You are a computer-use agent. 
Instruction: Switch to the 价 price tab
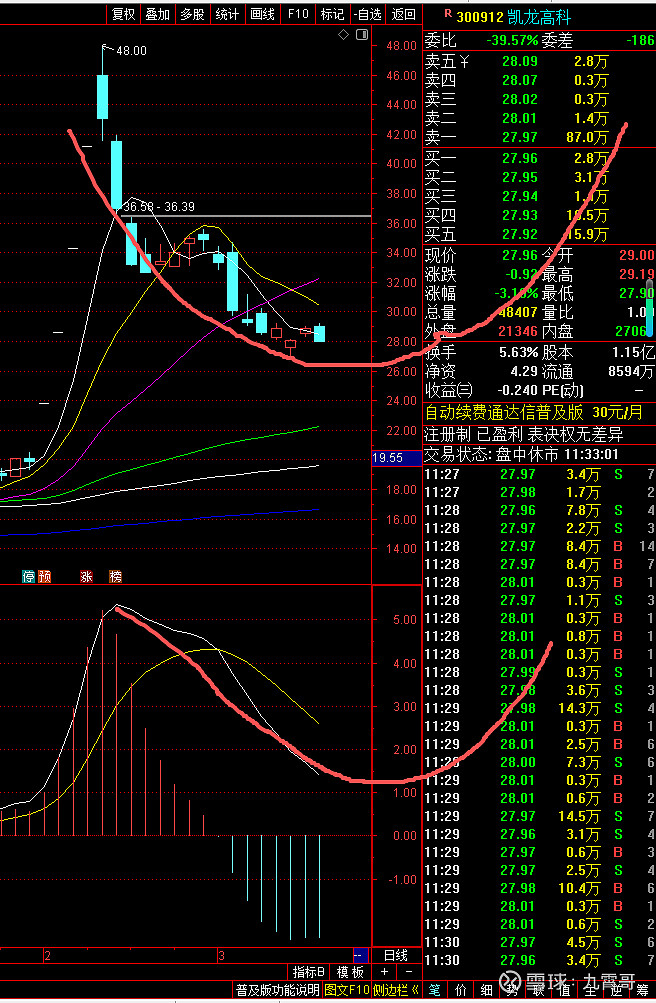pos(460,990)
